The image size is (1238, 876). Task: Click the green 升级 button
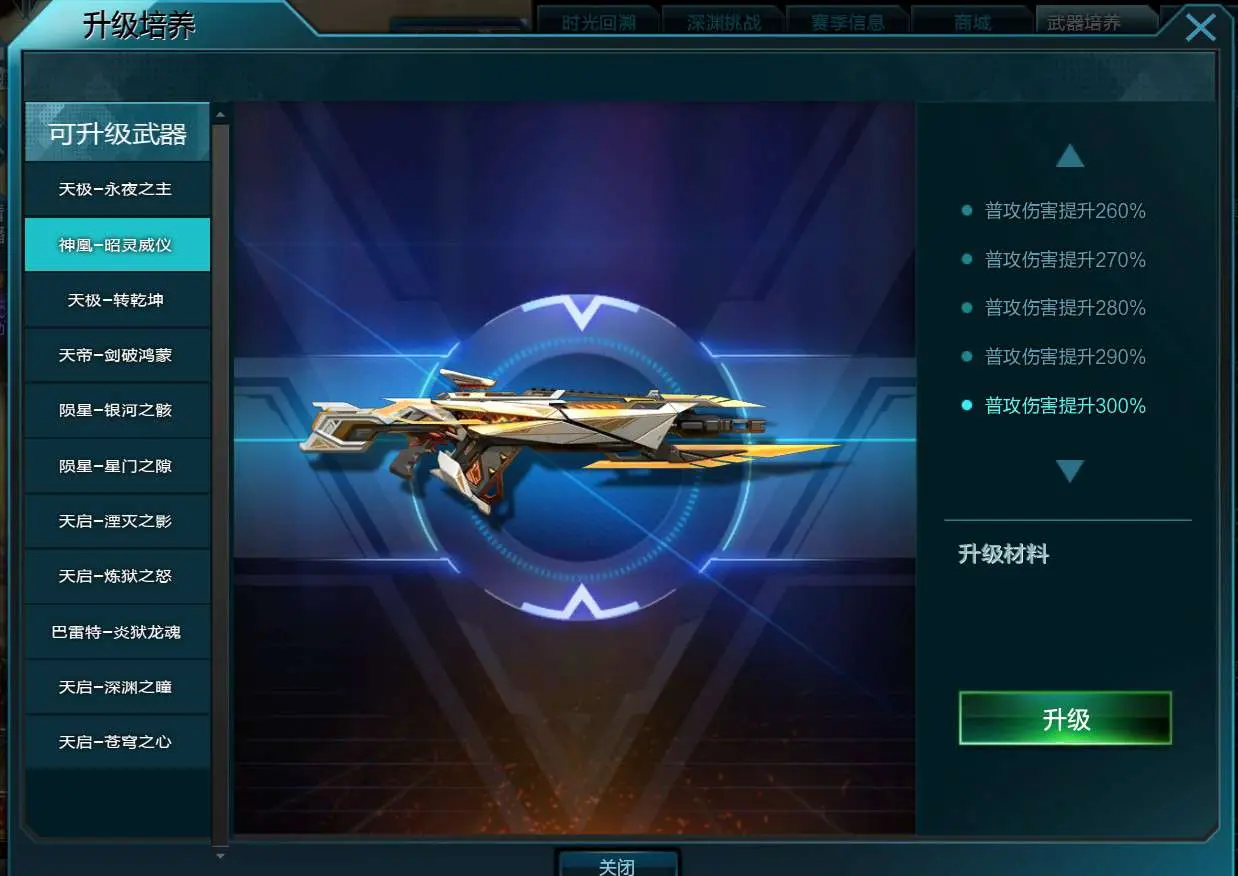[1065, 718]
